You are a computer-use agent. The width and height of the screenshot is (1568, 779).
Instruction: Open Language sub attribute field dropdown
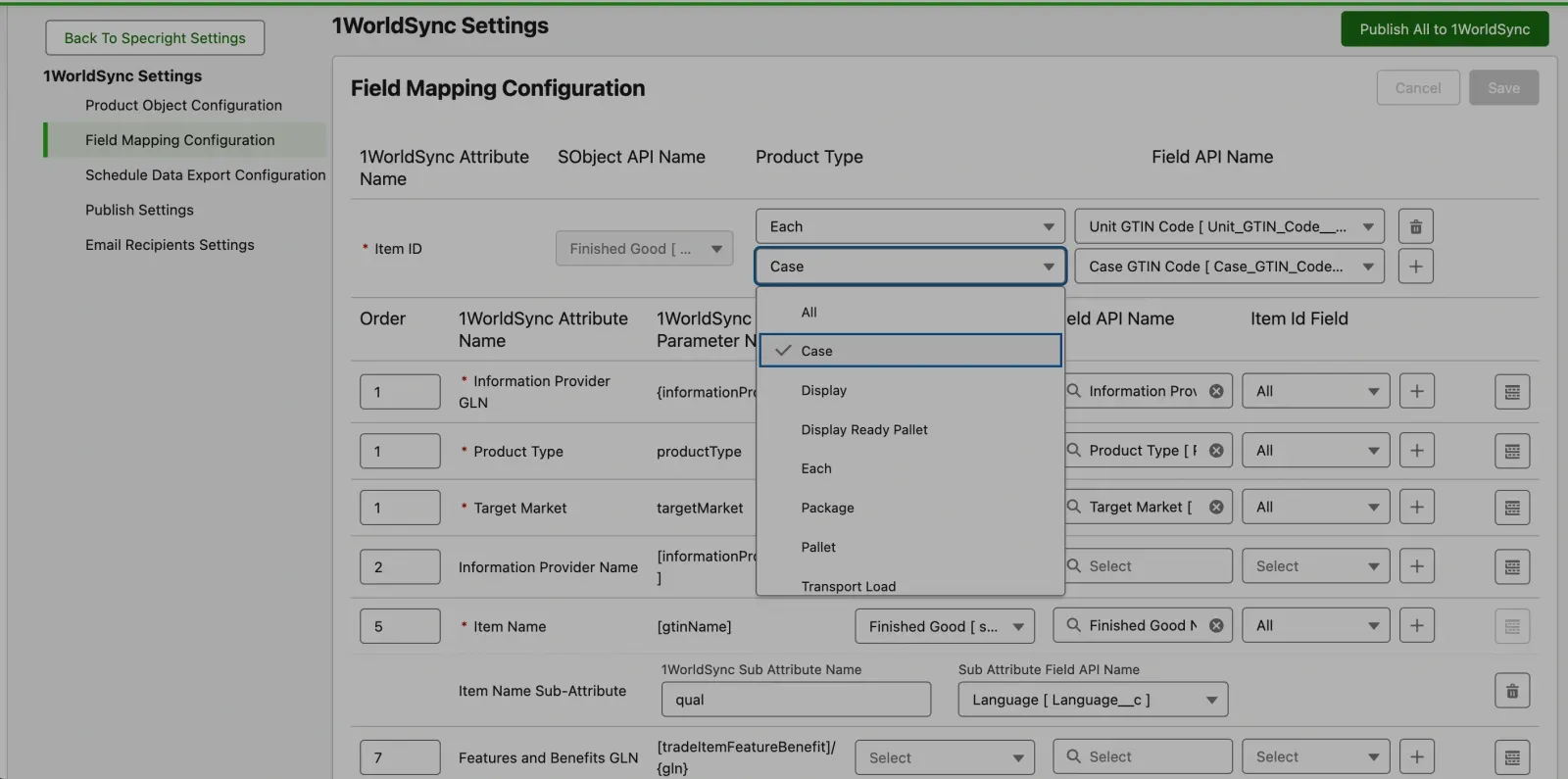point(1093,700)
